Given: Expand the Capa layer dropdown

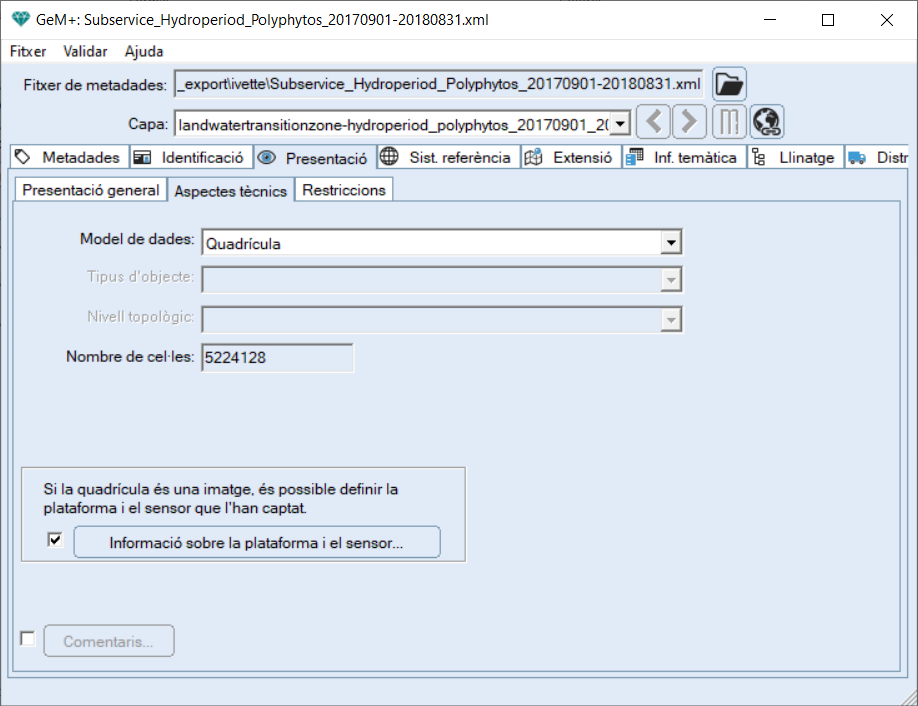Looking at the screenshot, I should [620, 124].
